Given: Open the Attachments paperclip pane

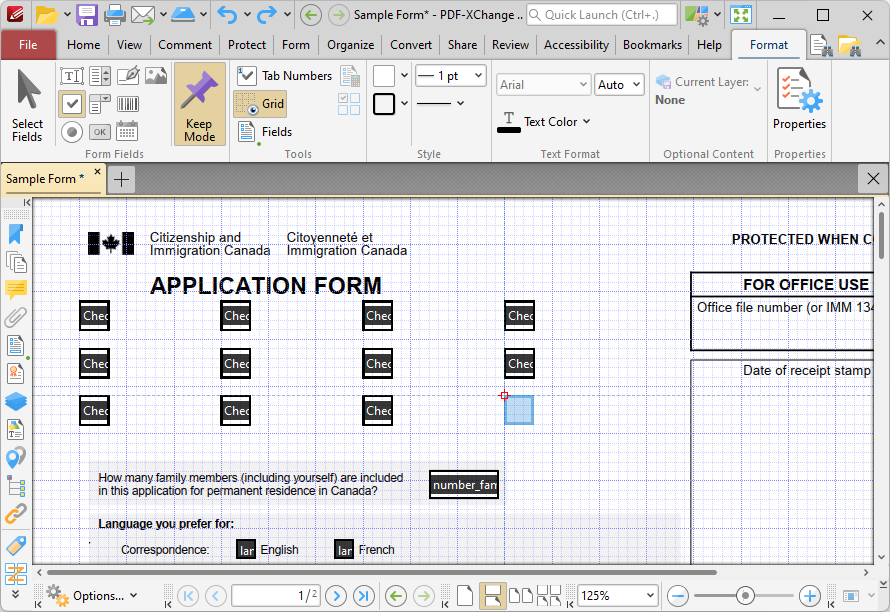Looking at the screenshot, I should (16, 317).
